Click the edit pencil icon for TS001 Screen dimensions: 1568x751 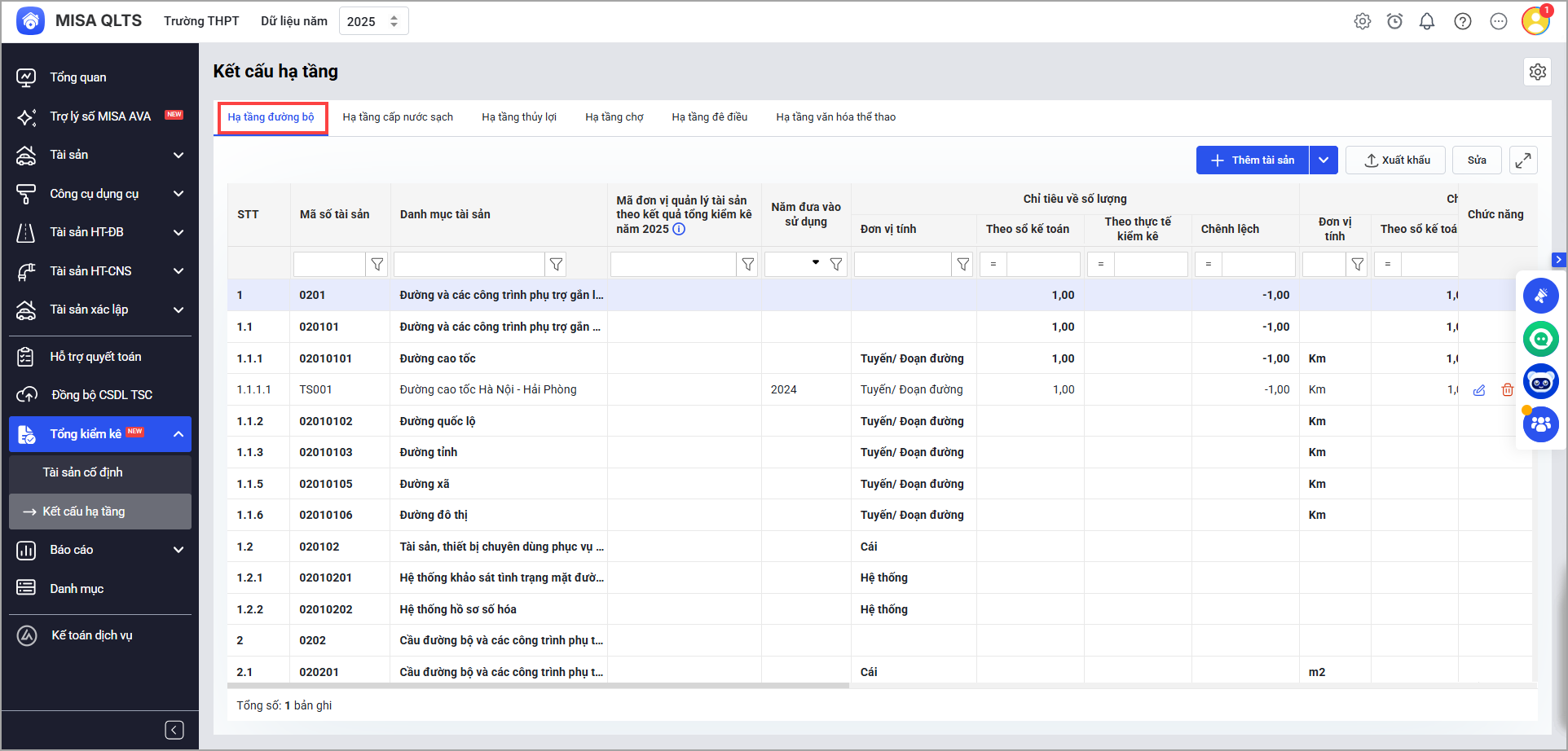1479,390
